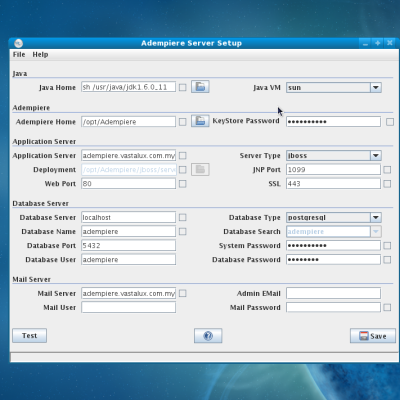Viewport: 400px width, 400px height.
Task: Browse for Adempiere Home folder icon
Action: tap(200, 121)
